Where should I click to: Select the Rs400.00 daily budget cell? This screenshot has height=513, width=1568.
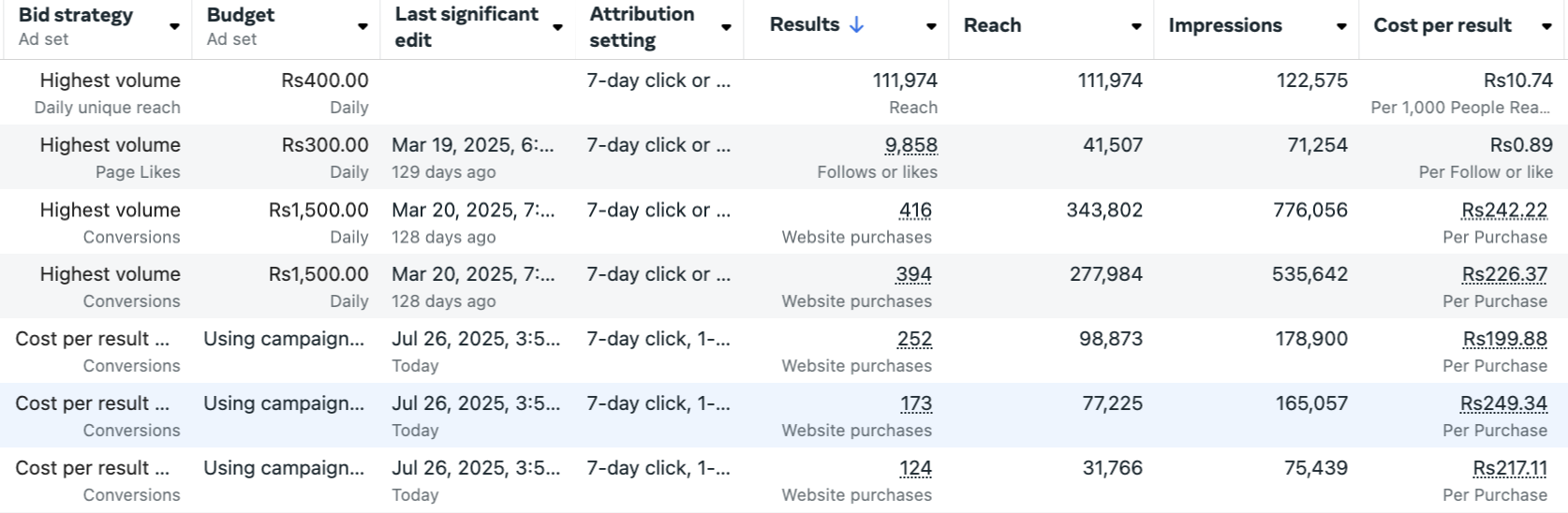click(324, 81)
